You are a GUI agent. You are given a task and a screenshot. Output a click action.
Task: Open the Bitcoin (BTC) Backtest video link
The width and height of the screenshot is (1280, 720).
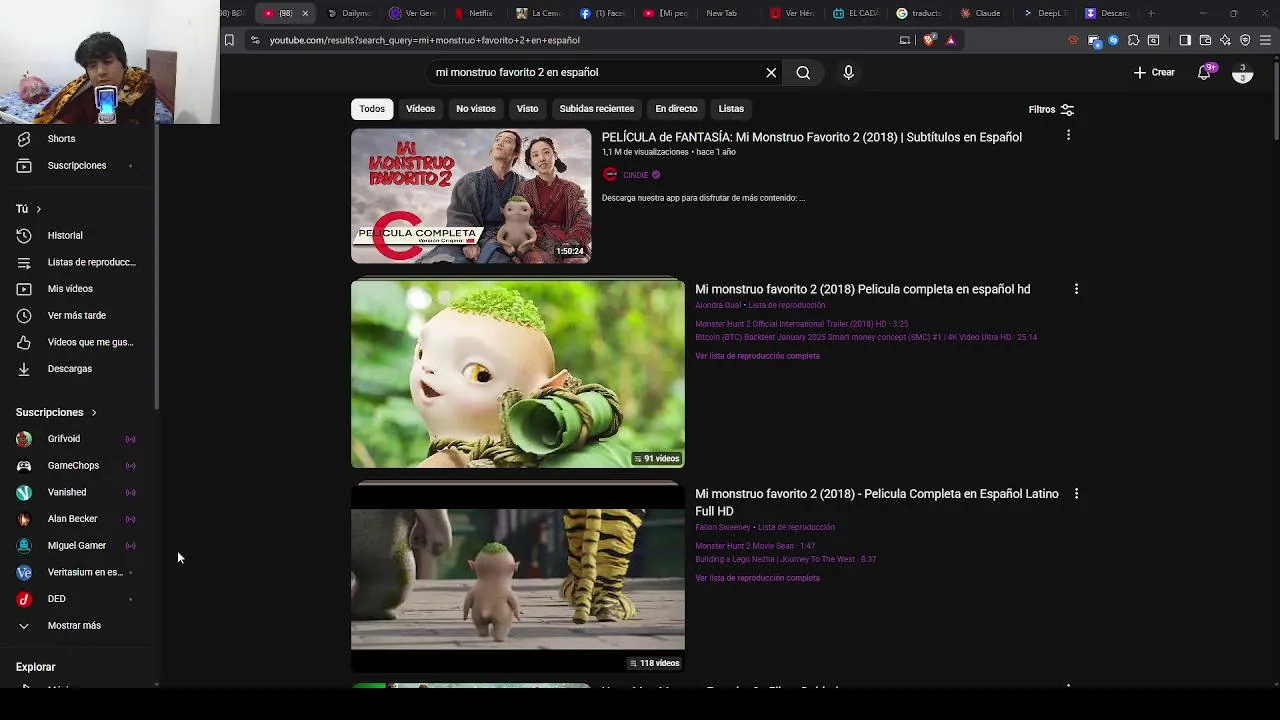(866, 337)
